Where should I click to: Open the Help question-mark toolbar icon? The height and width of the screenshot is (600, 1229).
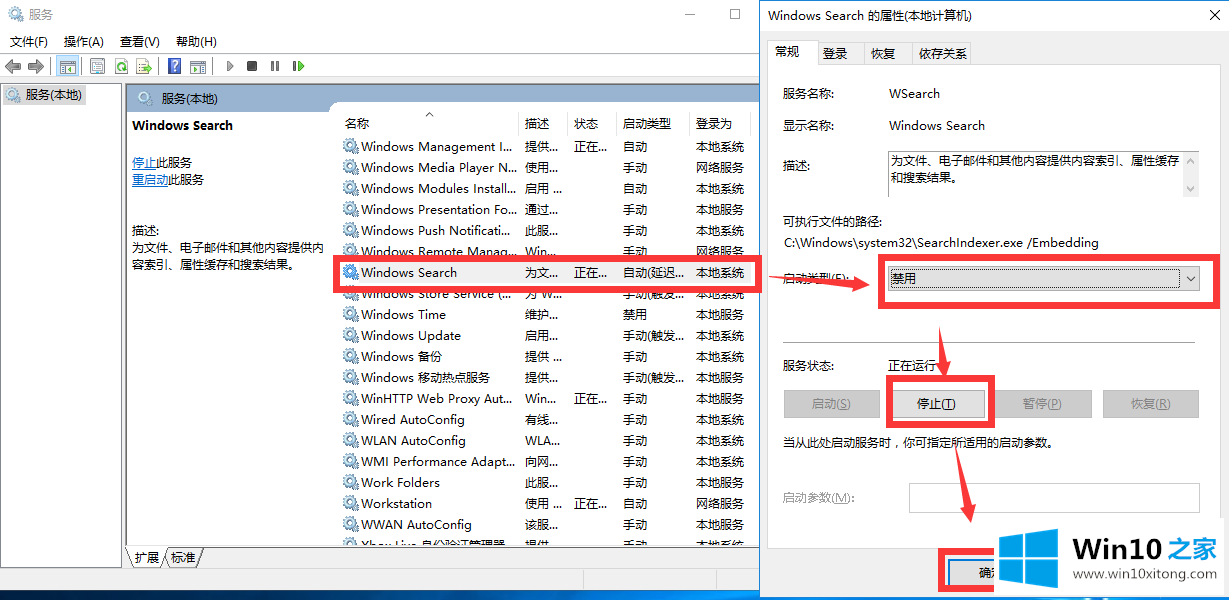click(174, 66)
